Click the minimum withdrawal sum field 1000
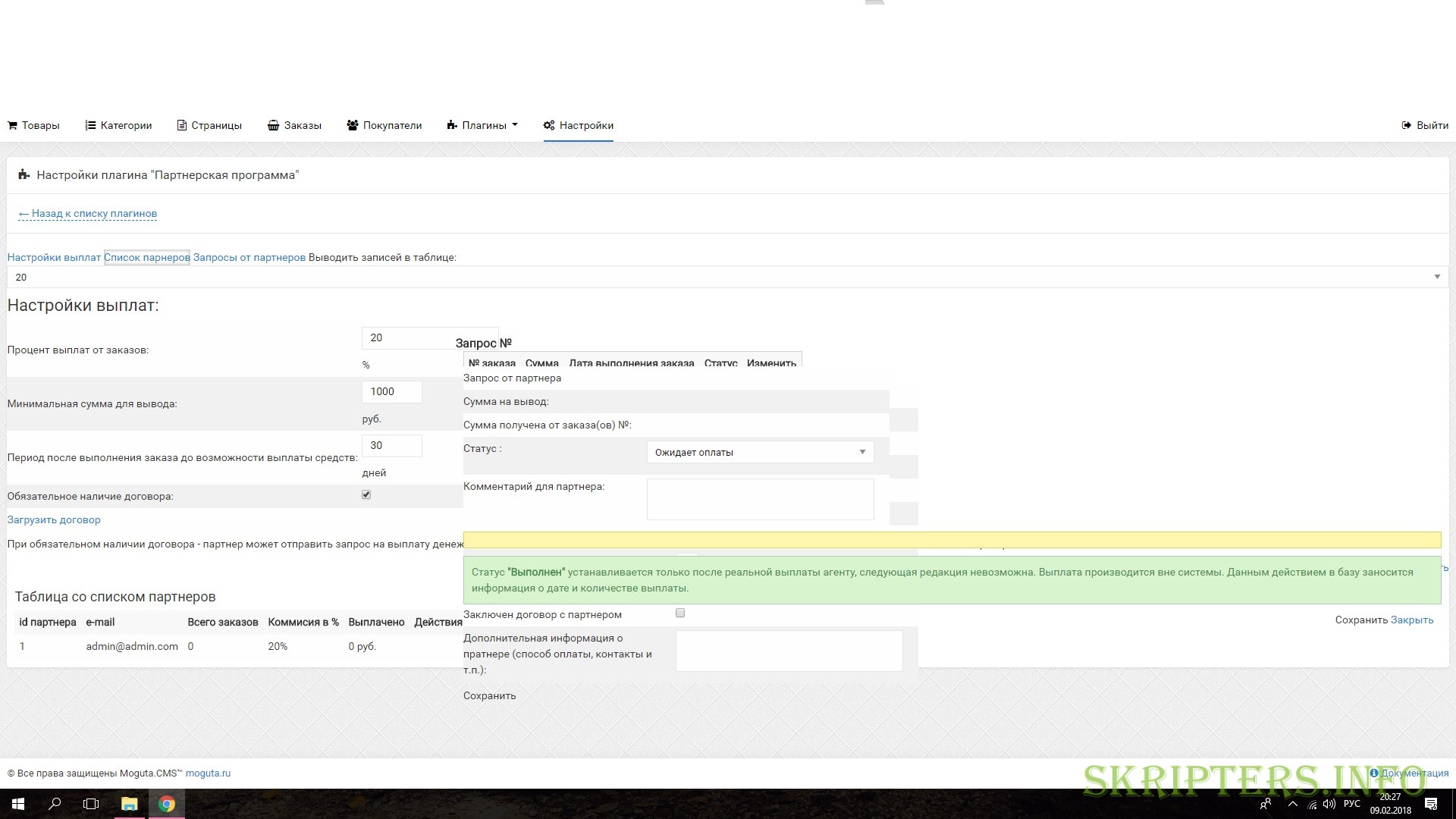 (x=391, y=391)
